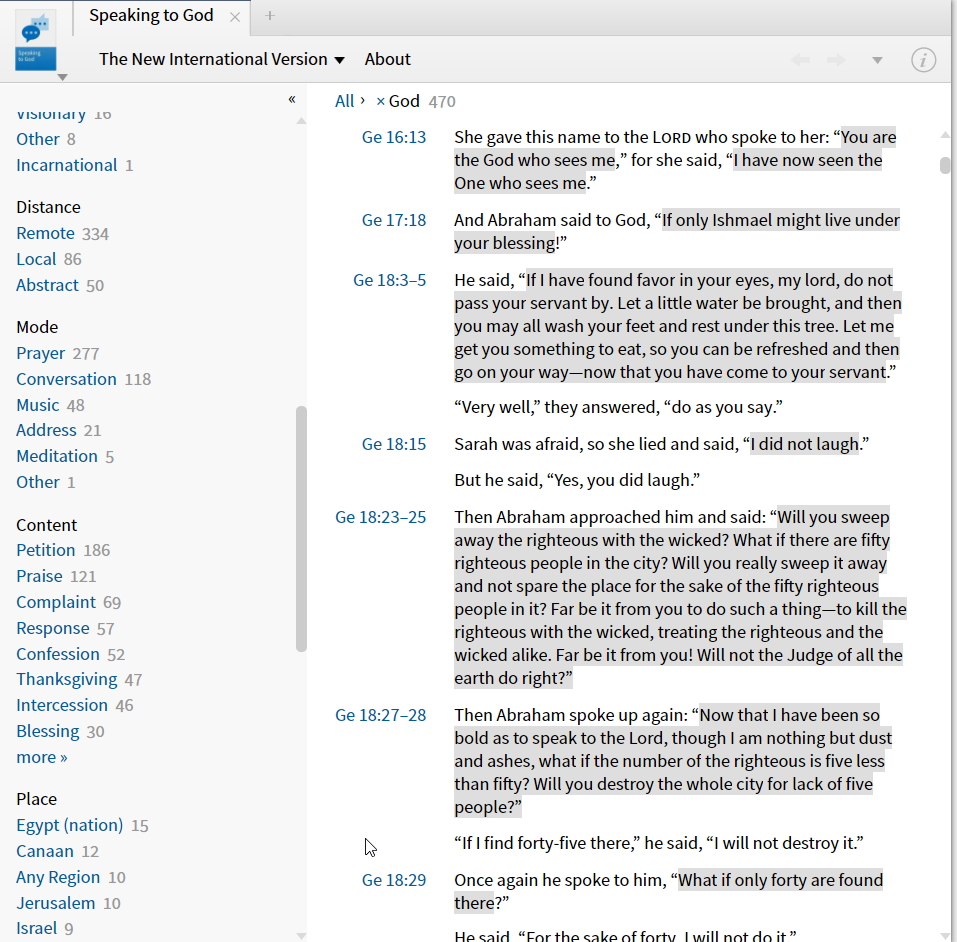Select the All breadcrumb link
Image resolution: width=957 pixels, height=942 pixels.
click(x=344, y=101)
